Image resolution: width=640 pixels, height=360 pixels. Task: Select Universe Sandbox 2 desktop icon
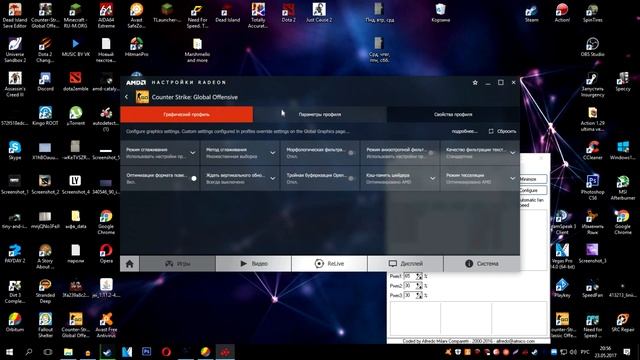coord(15,50)
